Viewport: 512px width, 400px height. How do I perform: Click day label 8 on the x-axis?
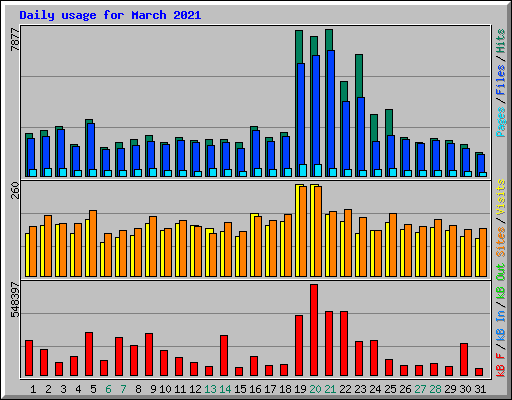(x=138, y=389)
